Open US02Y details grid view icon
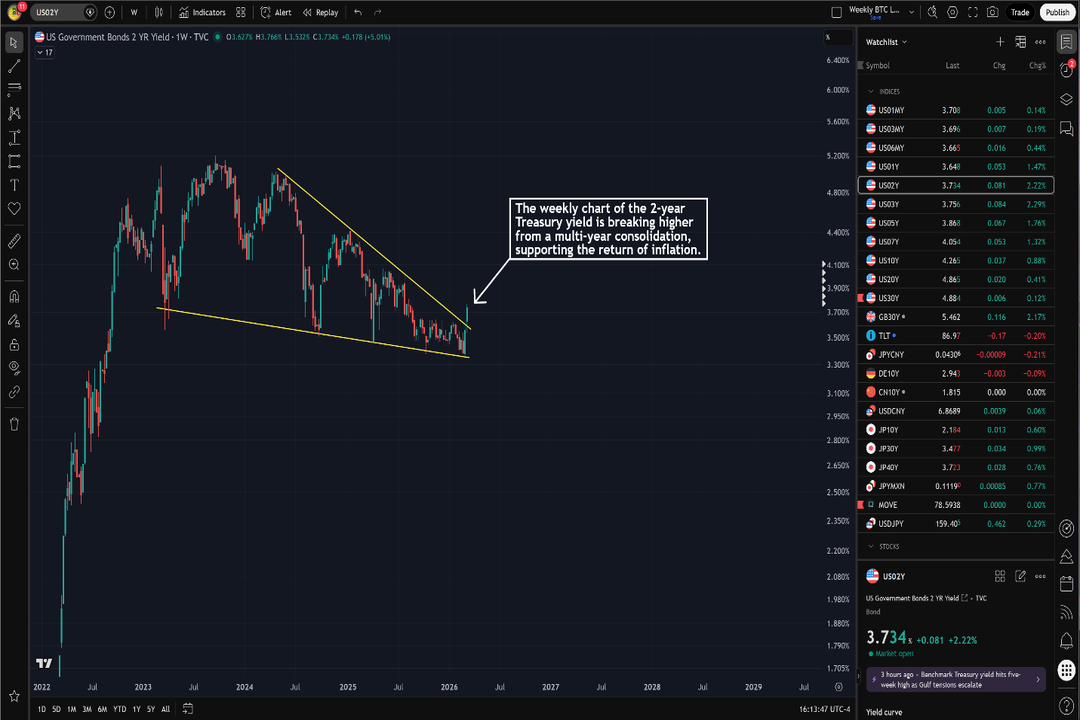 [1000, 576]
